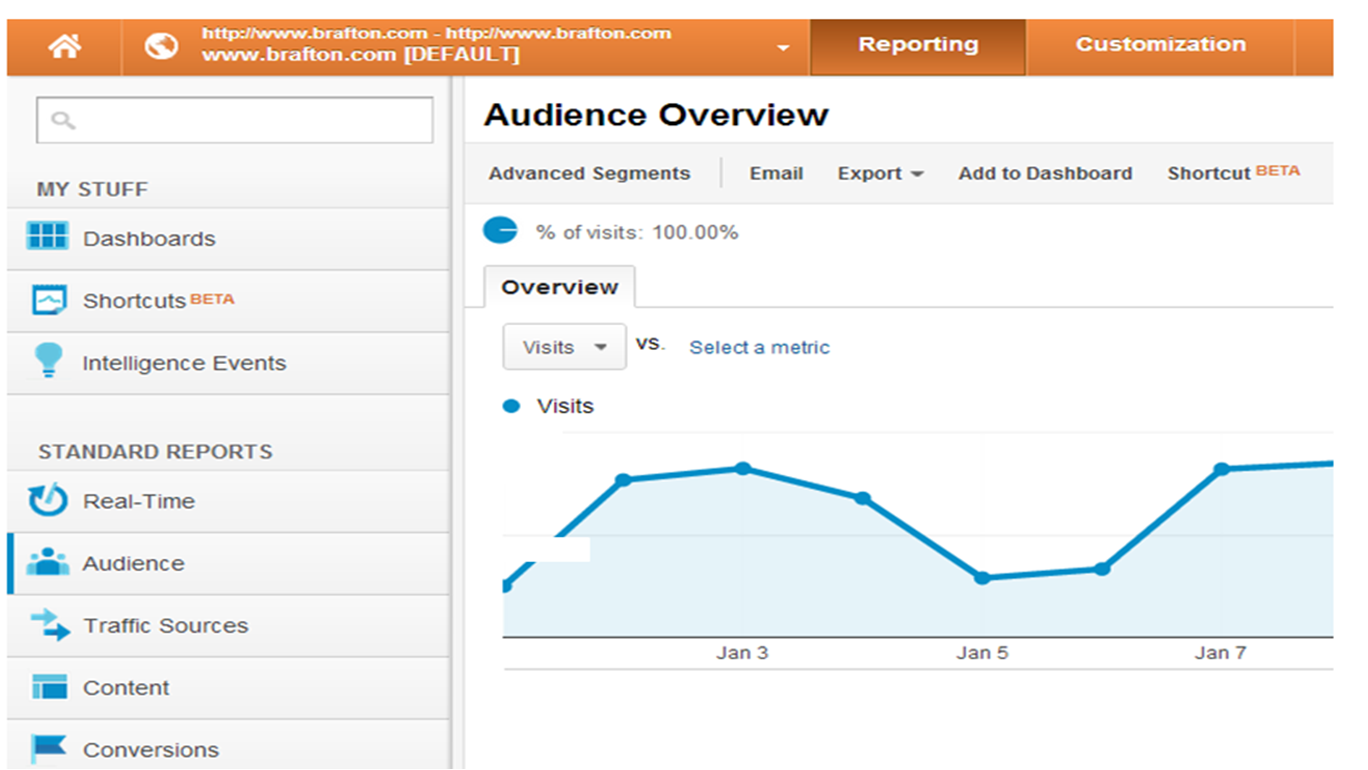
Task: Click Add to Dashboard
Action: tap(1045, 174)
